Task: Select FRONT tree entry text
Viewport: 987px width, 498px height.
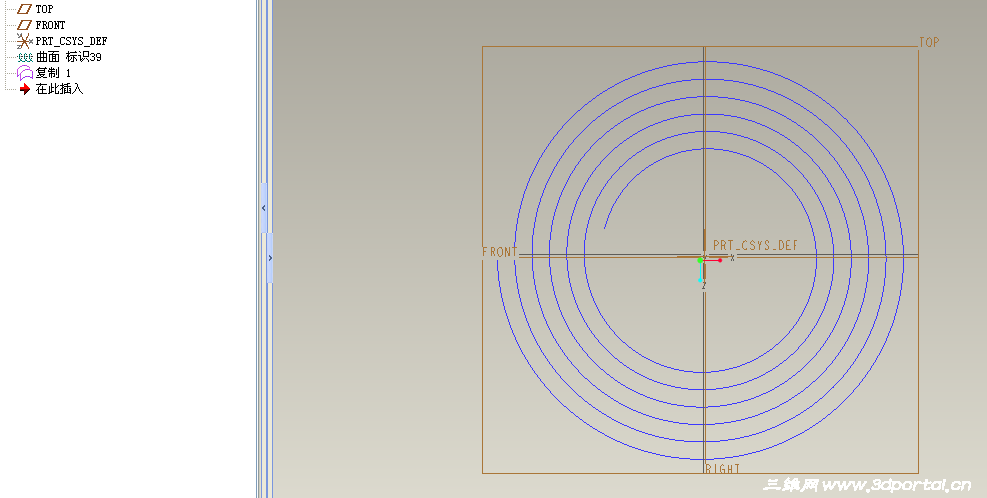Action: (50, 25)
